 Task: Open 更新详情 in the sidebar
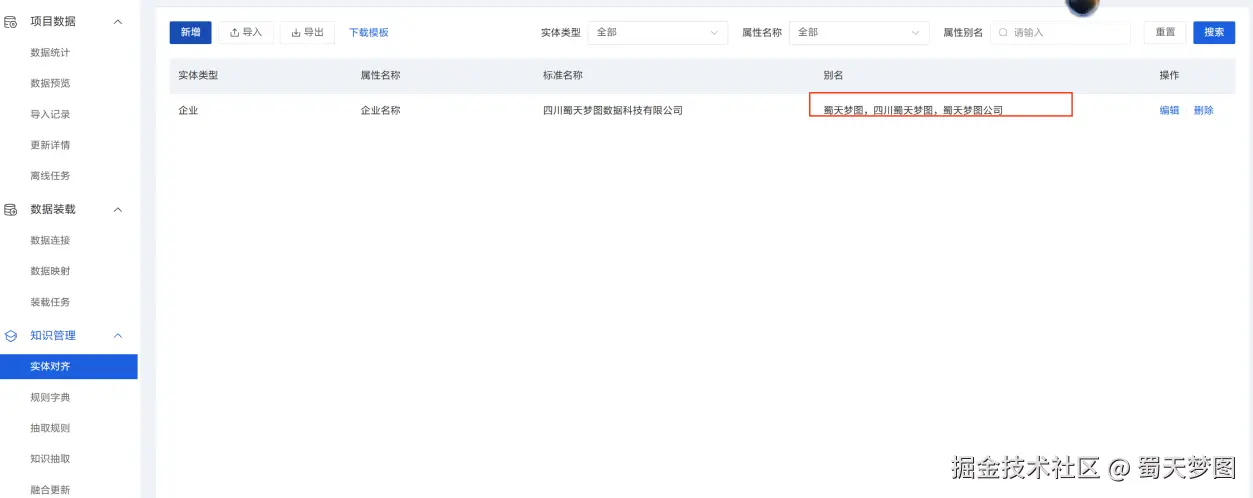click(50, 146)
